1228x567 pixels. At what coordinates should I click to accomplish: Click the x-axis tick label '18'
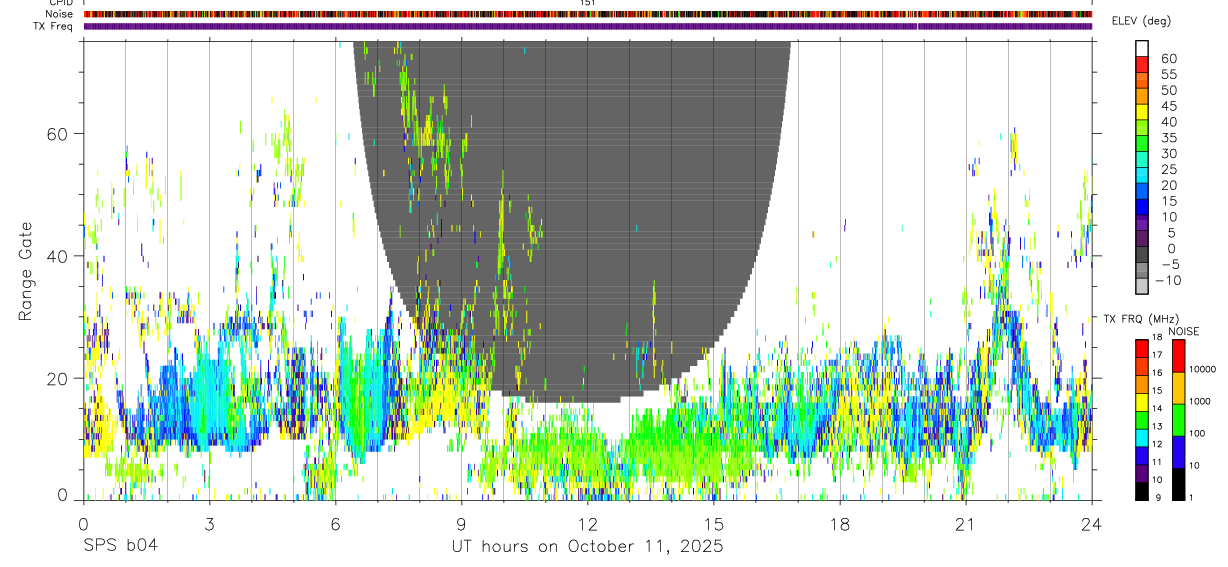(x=840, y=523)
